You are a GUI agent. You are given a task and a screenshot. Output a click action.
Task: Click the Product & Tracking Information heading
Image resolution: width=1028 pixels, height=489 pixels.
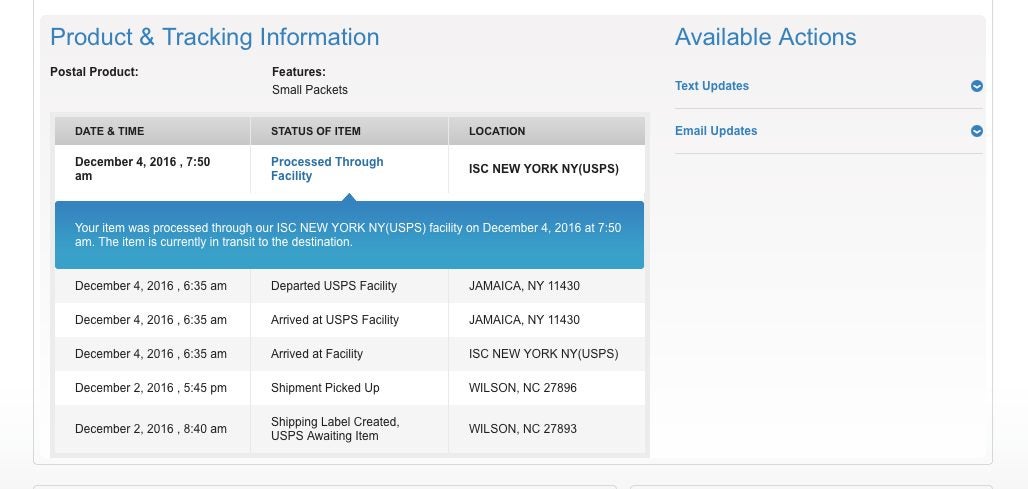[x=214, y=37]
